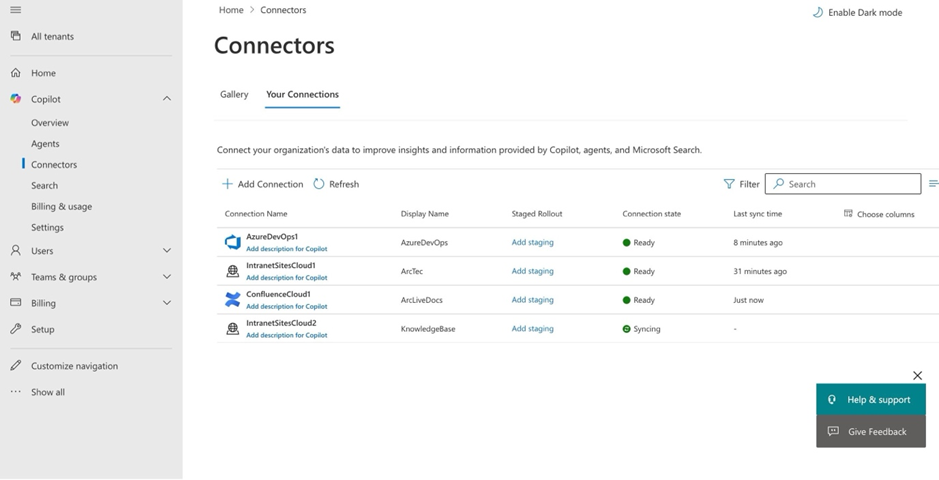Add Copilot description for ConfluenceCloud1
The image size is (939, 480).
(x=286, y=306)
